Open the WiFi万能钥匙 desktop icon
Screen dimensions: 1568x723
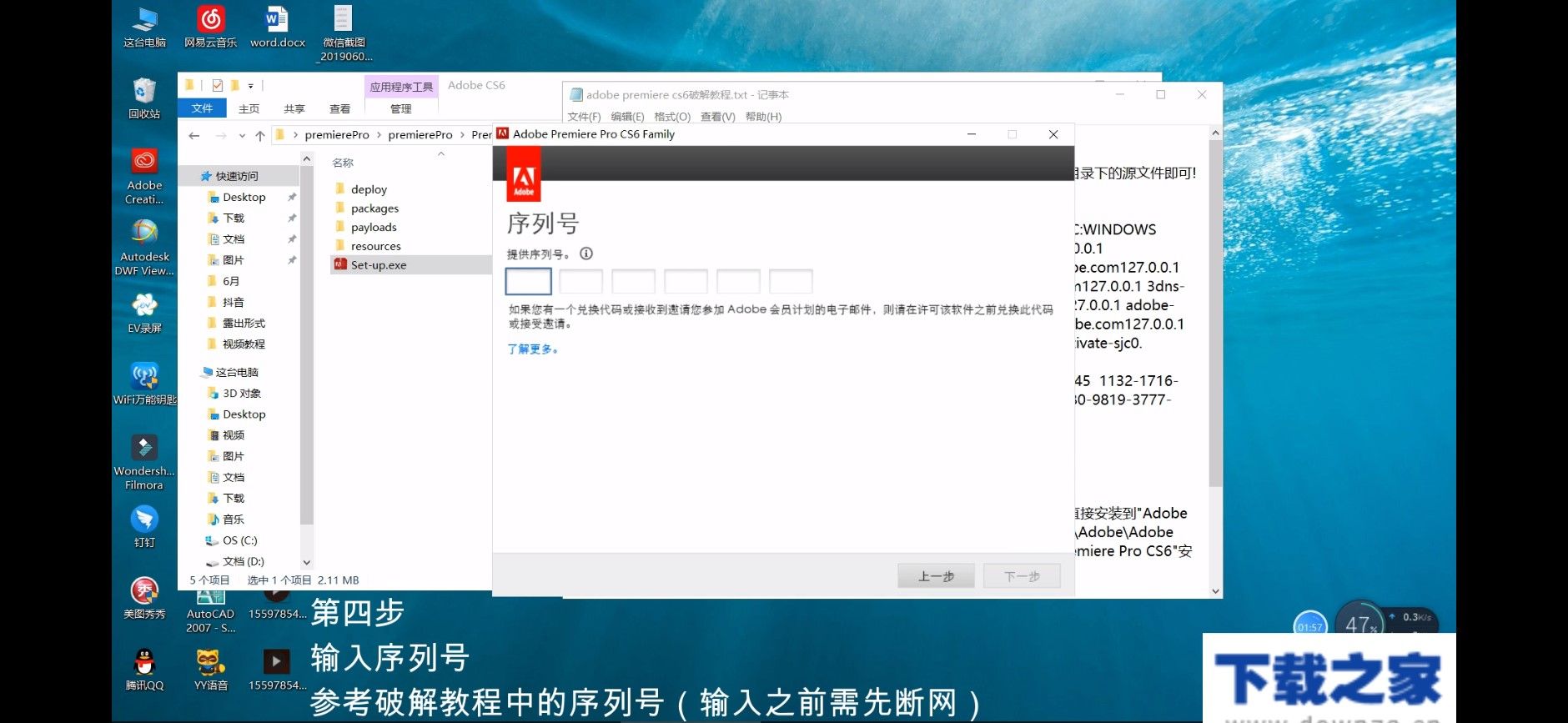tap(144, 384)
